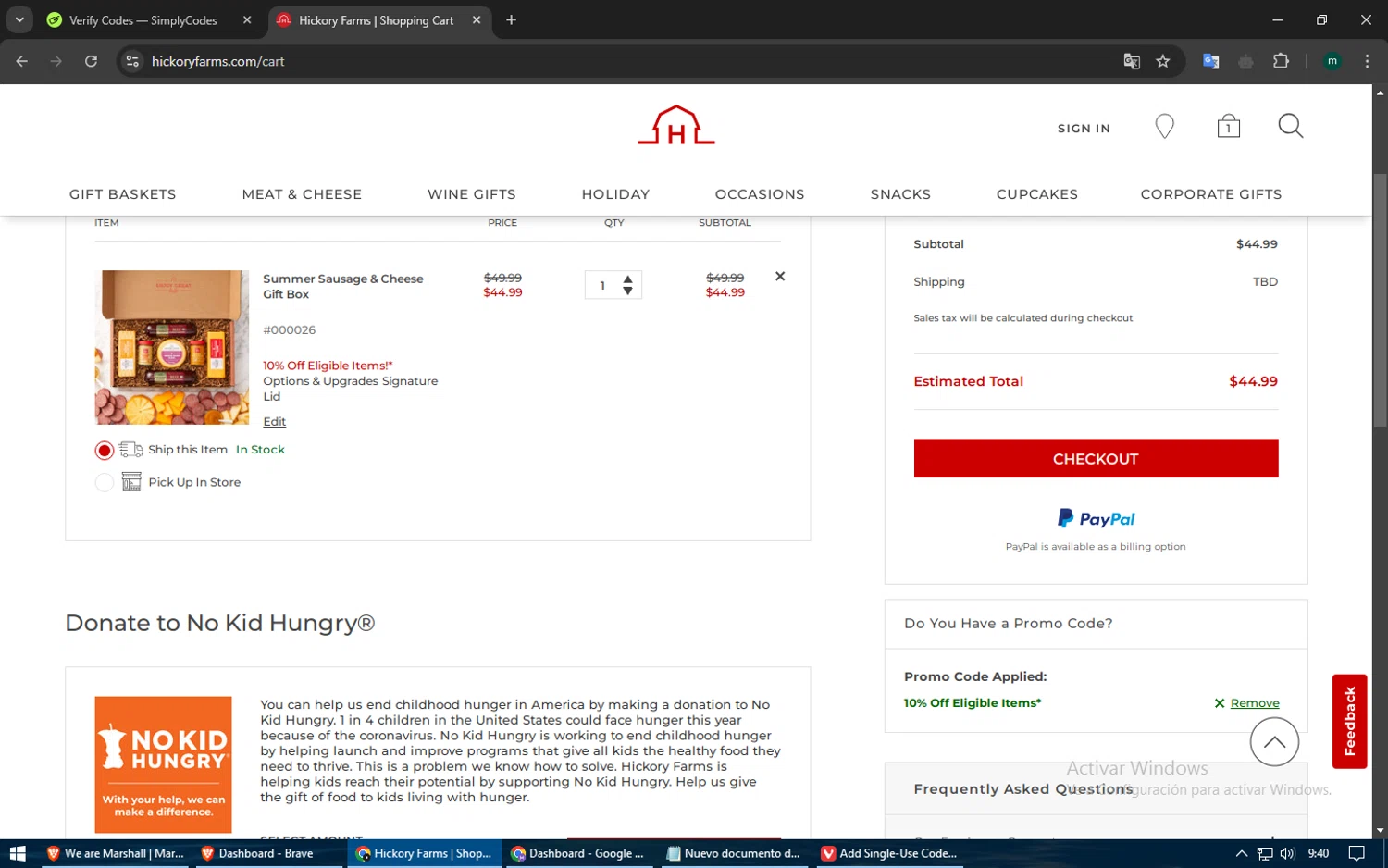Click the Hickory Farms barn logo
The height and width of the screenshot is (868, 1388).
676,125
